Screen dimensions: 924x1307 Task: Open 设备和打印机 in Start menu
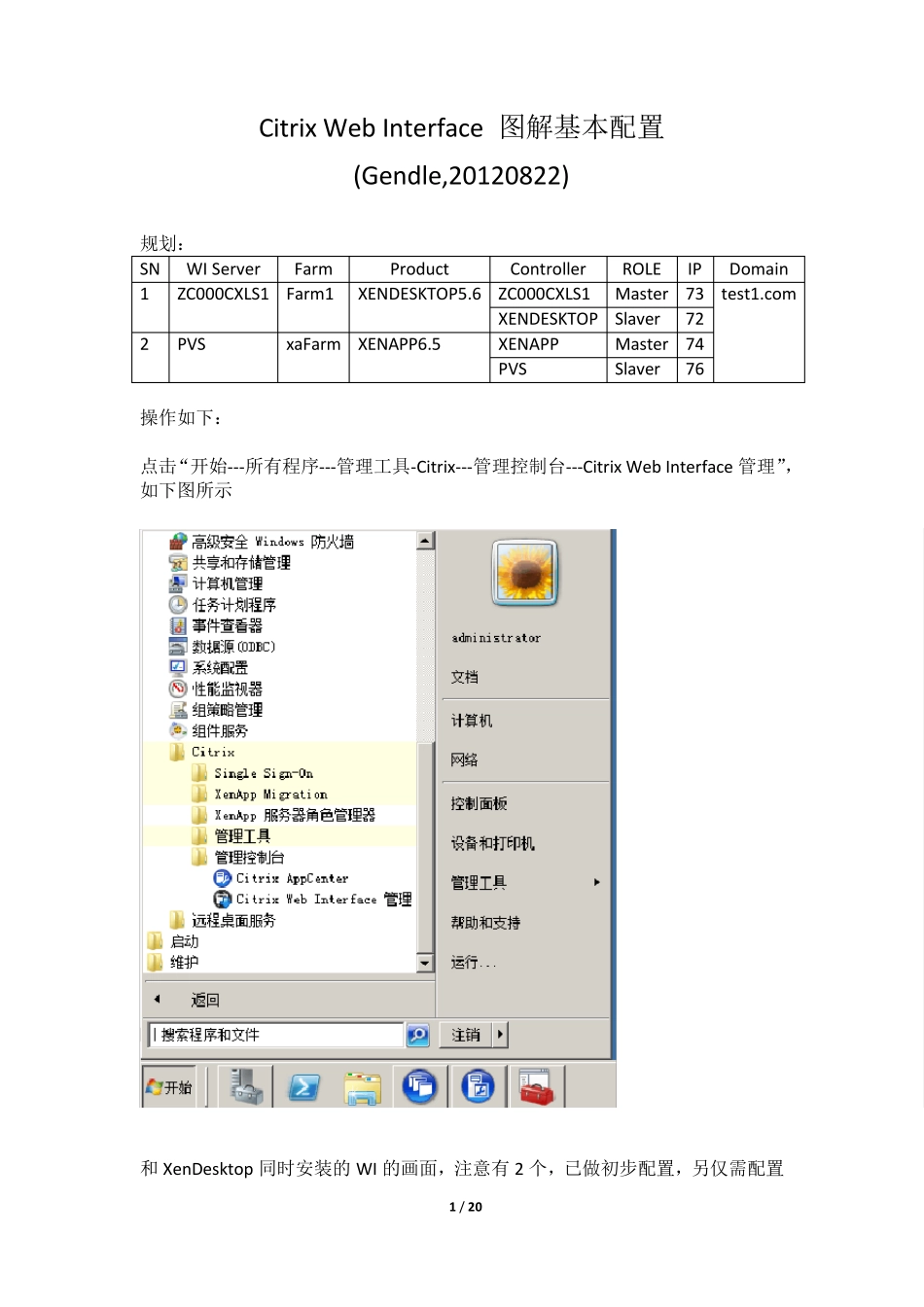493,843
